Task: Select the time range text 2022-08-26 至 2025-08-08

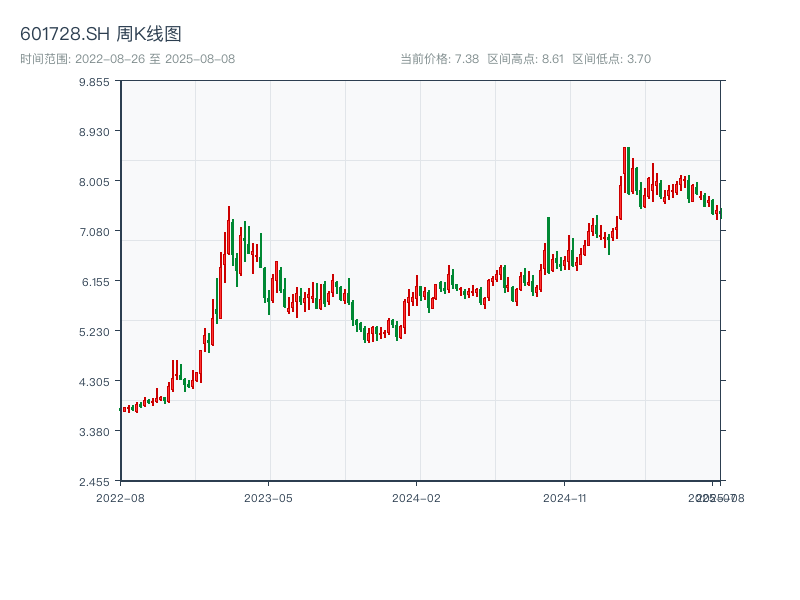Action: click(155, 59)
